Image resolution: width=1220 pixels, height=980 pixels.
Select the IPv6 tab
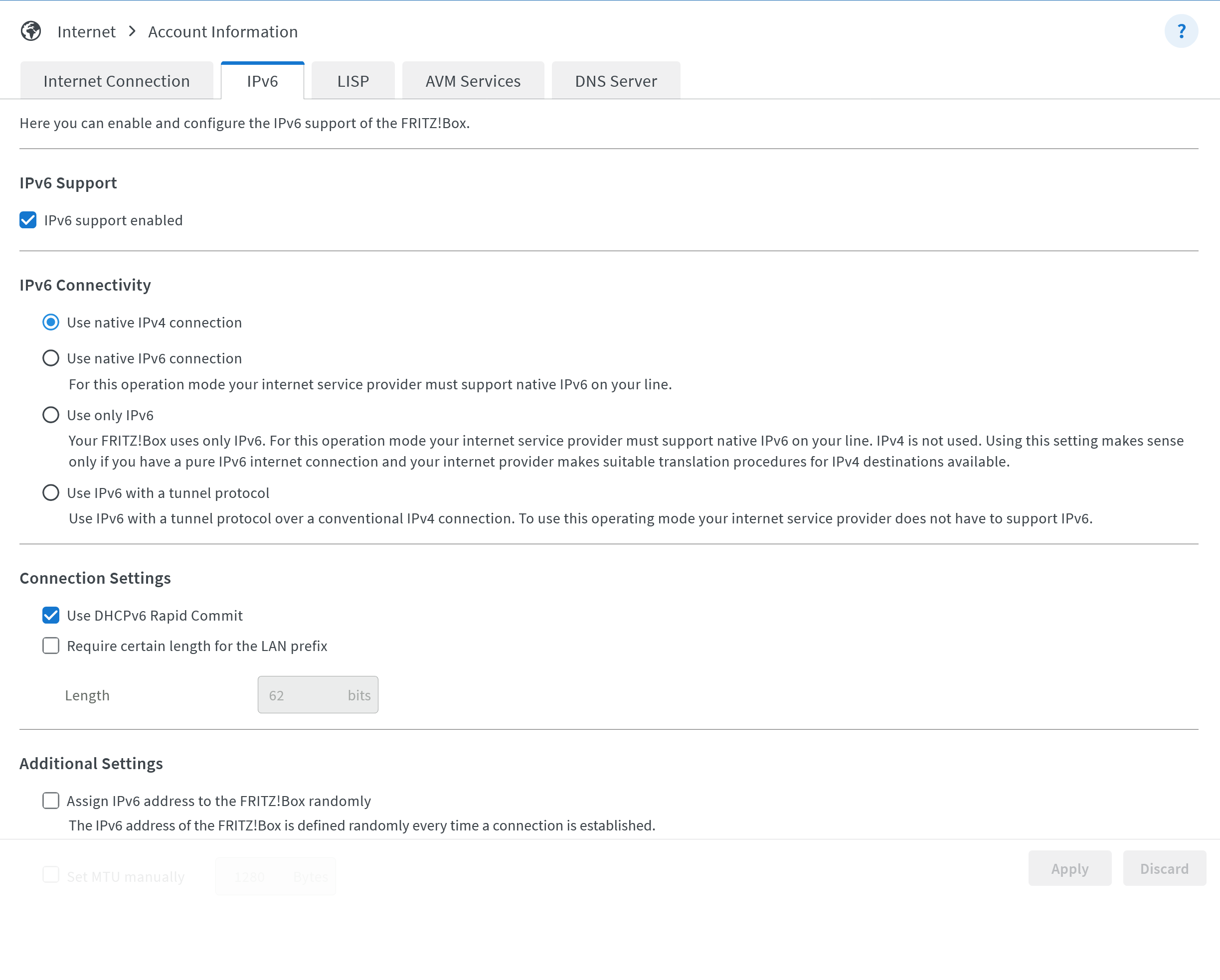tap(262, 81)
